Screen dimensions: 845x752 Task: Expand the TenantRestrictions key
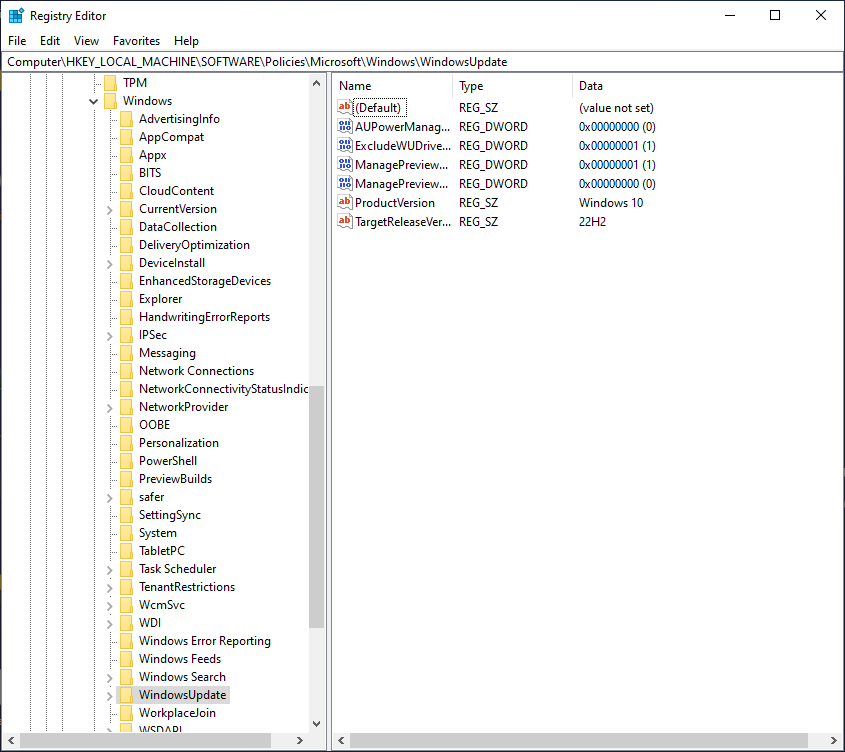(109, 588)
